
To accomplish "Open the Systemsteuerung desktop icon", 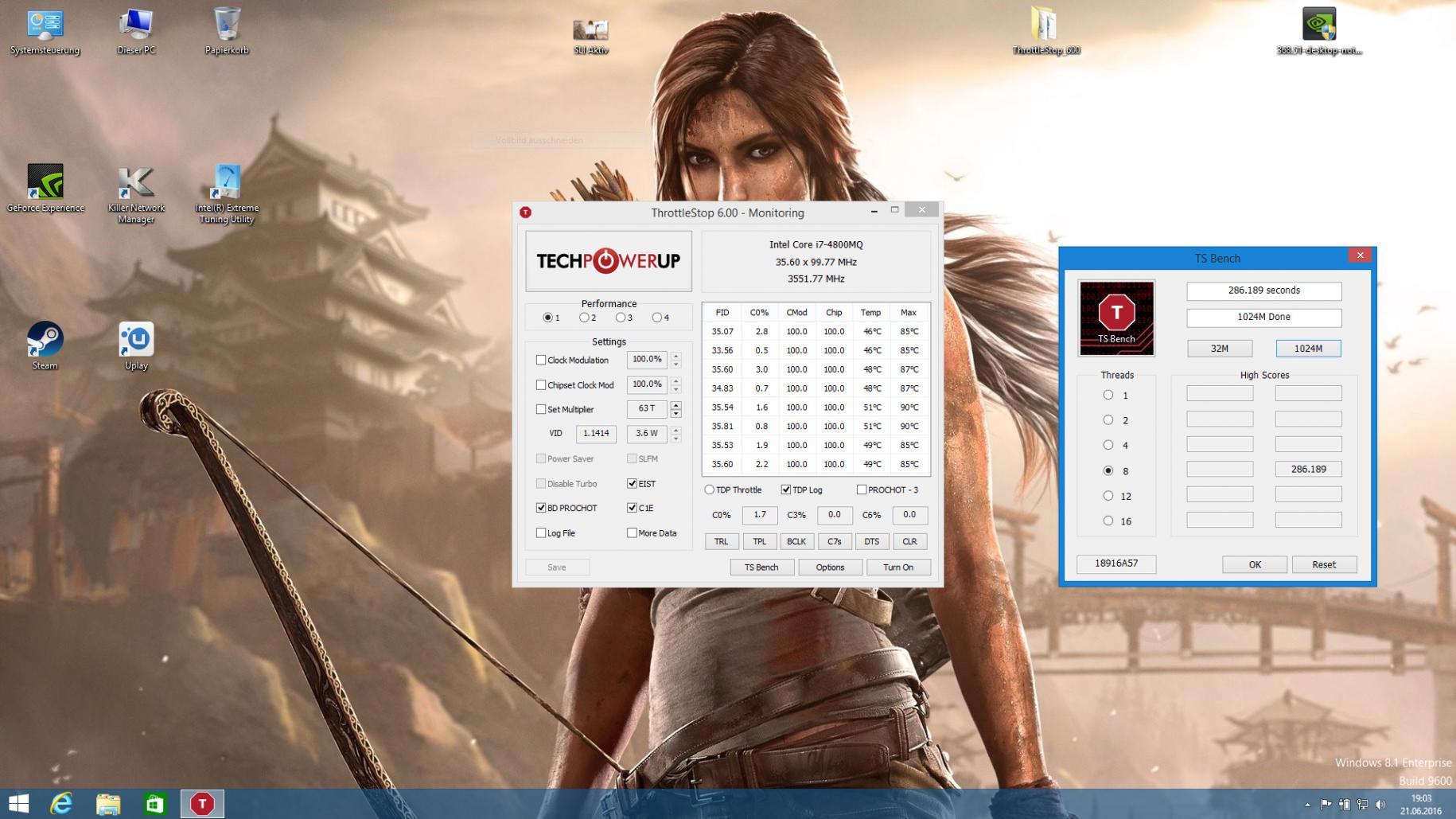I will click(45, 32).
